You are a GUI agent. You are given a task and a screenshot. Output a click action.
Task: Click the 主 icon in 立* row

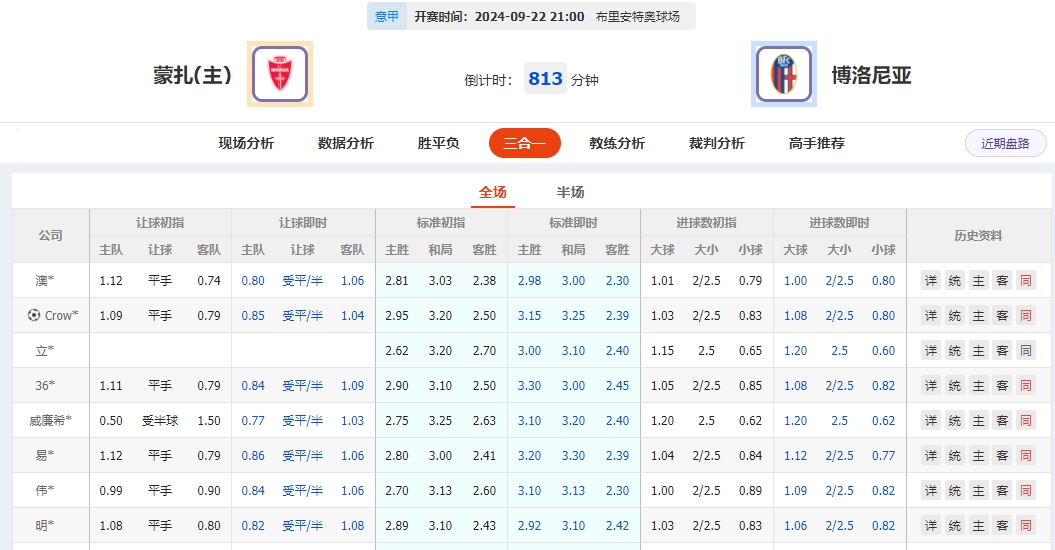(978, 351)
